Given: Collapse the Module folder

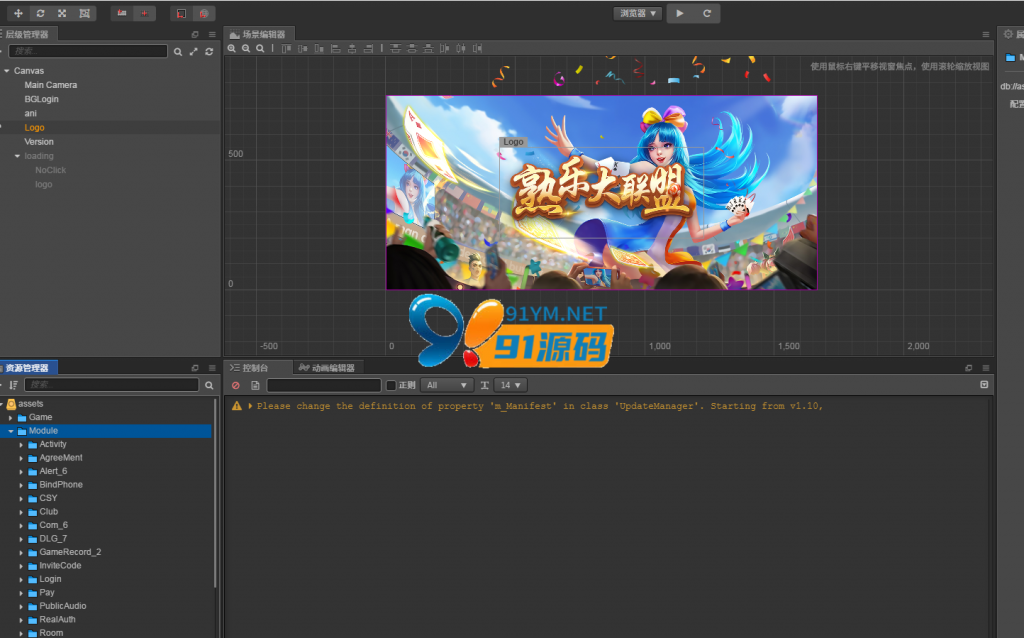Looking at the screenshot, I should pos(10,431).
